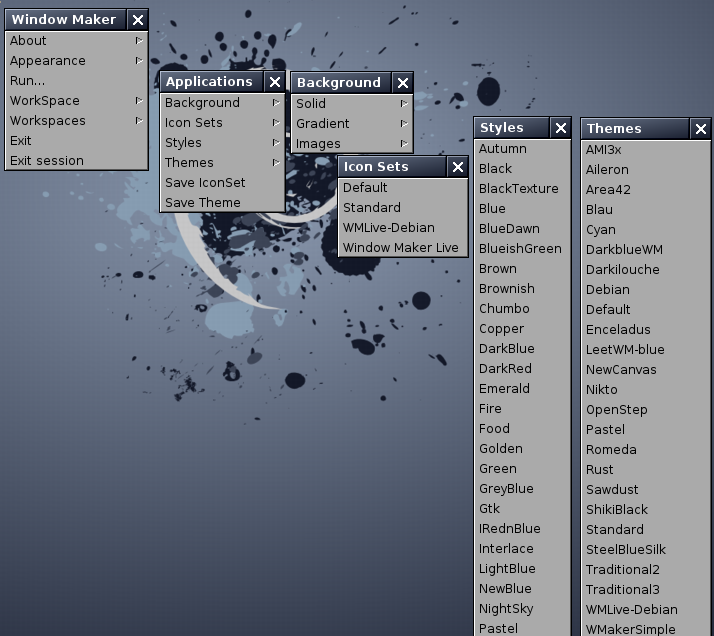
Task: Click the Applications menu title bar
Action: (210, 82)
